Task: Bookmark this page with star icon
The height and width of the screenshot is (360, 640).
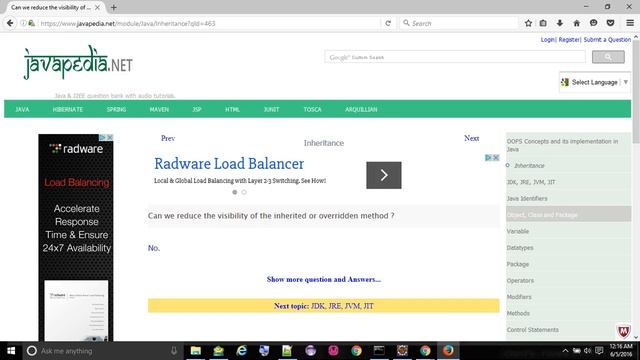Action: click(x=528, y=23)
